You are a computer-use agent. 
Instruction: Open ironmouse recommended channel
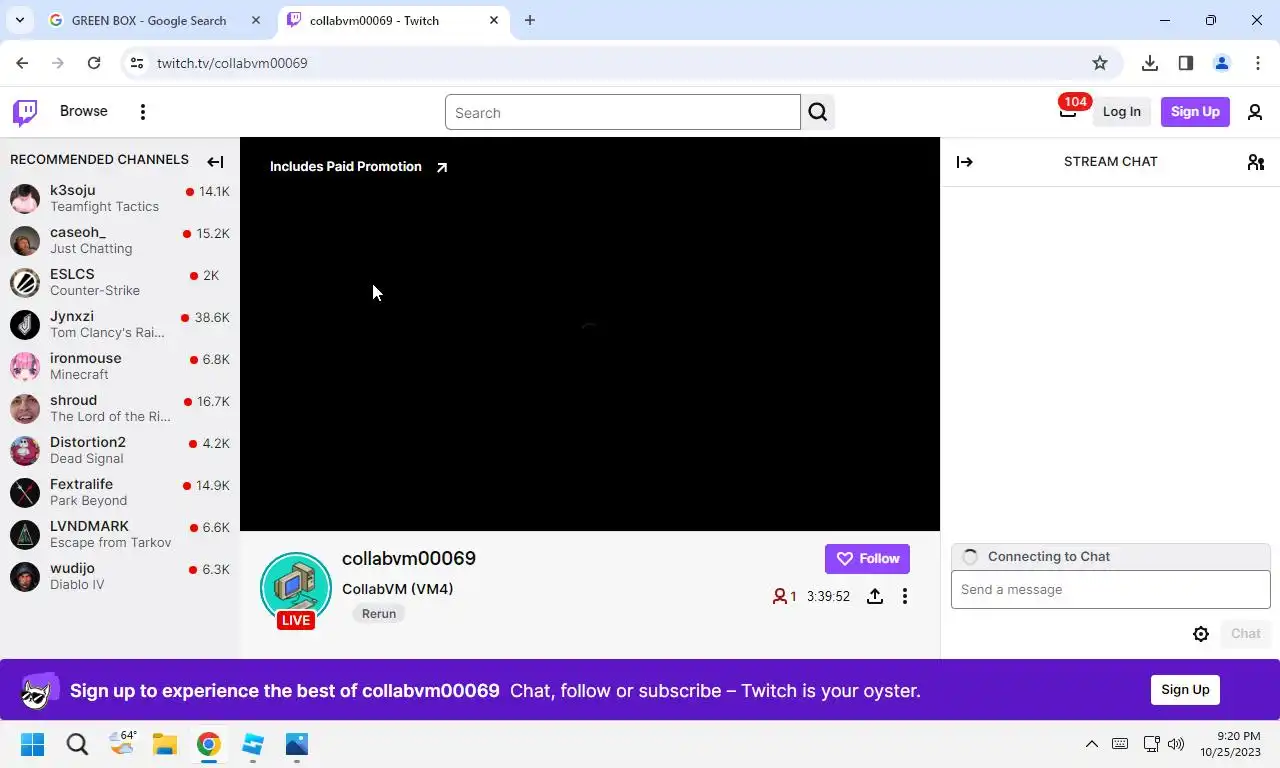coord(120,366)
